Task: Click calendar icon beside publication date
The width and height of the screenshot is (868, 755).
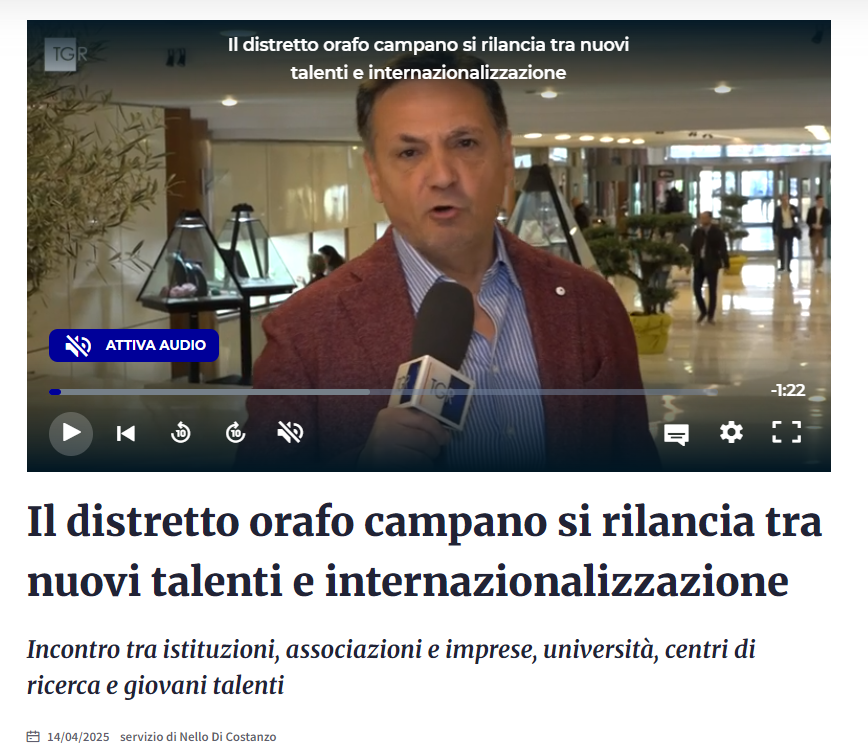Action: coord(33,737)
